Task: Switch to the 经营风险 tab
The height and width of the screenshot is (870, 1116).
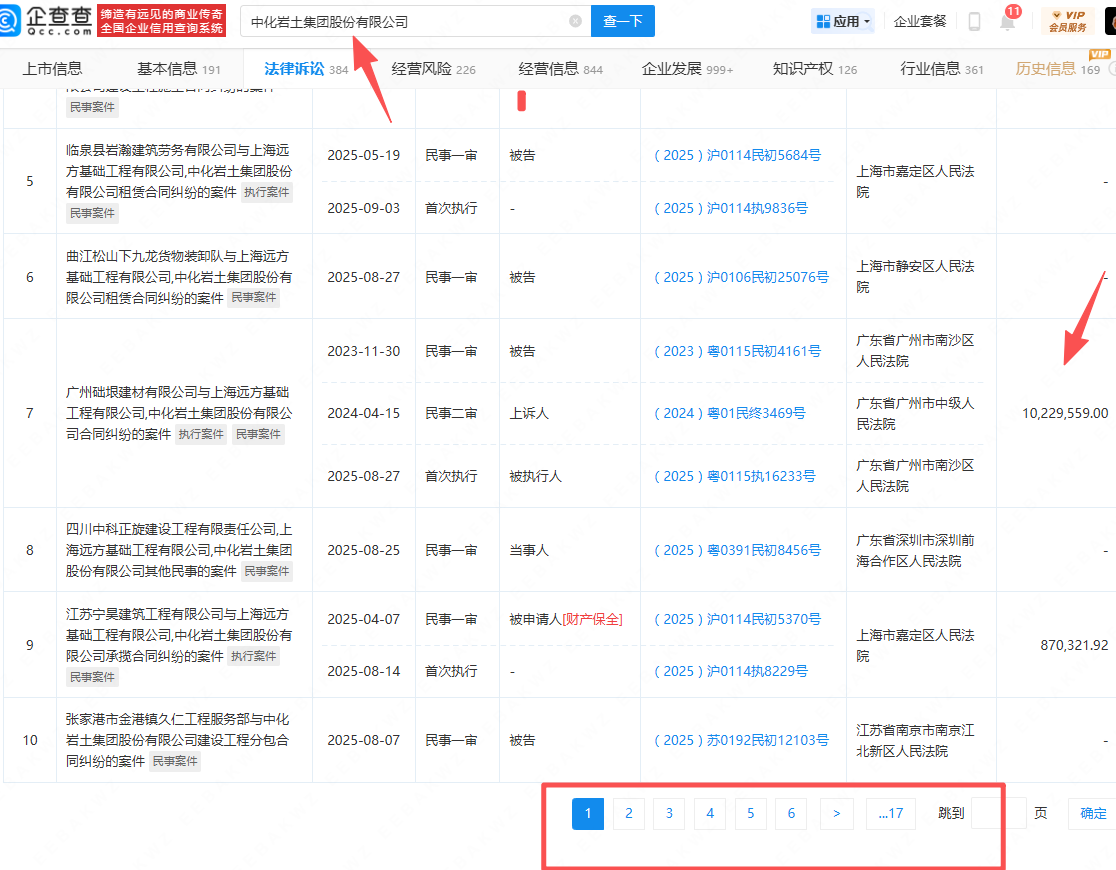Action: point(433,69)
